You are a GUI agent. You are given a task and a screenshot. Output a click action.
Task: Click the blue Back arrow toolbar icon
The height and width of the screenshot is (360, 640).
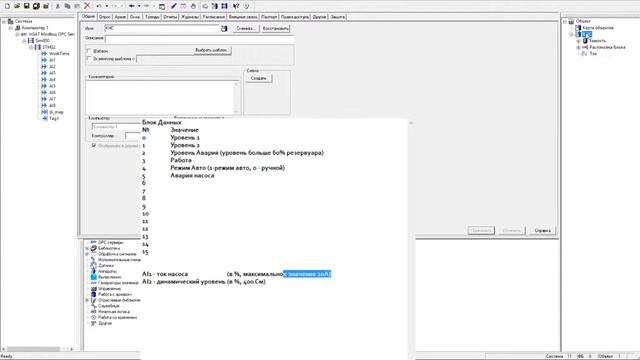point(131,6)
